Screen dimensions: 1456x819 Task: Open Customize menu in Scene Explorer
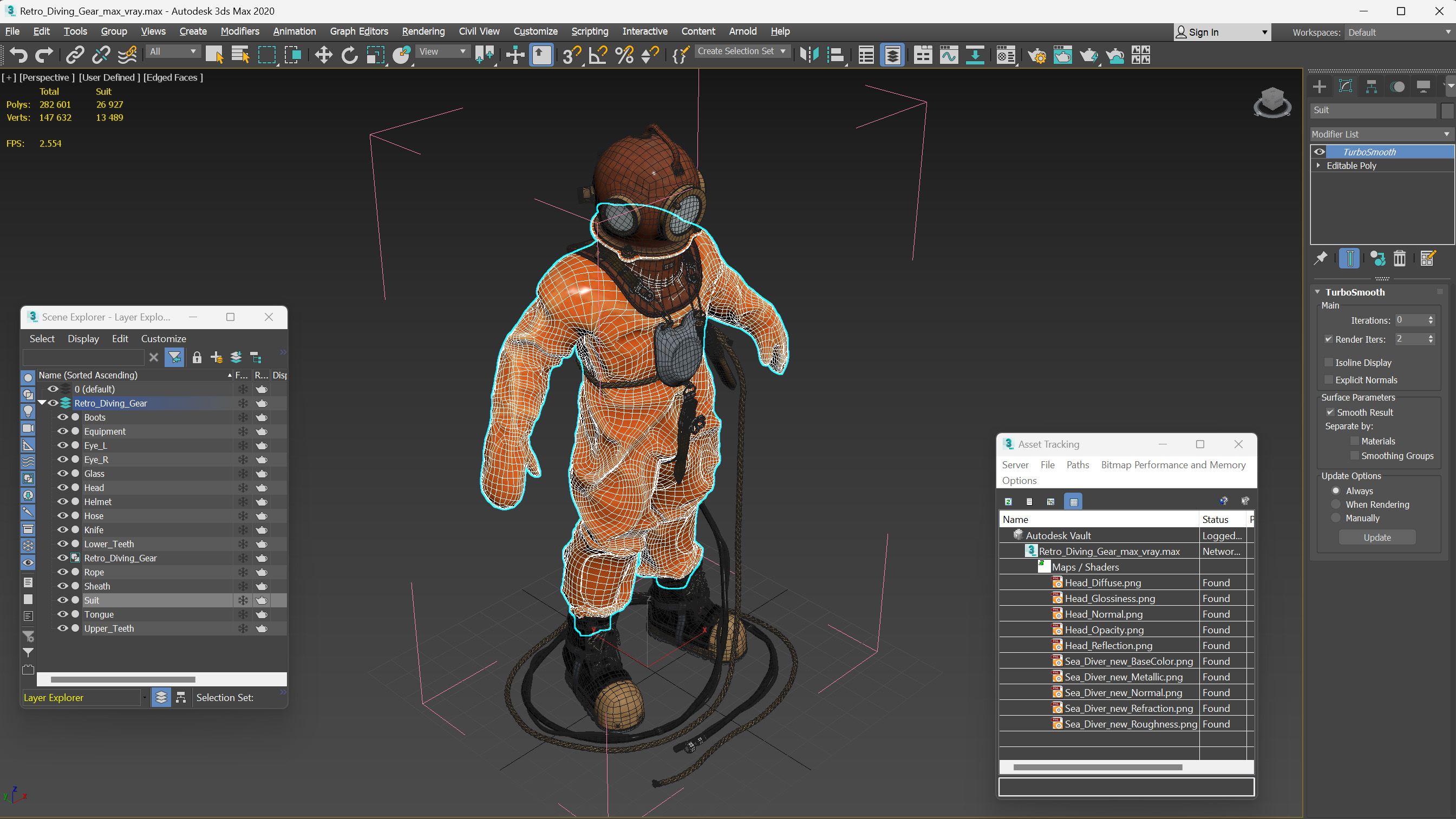click(x=164, y=338)
